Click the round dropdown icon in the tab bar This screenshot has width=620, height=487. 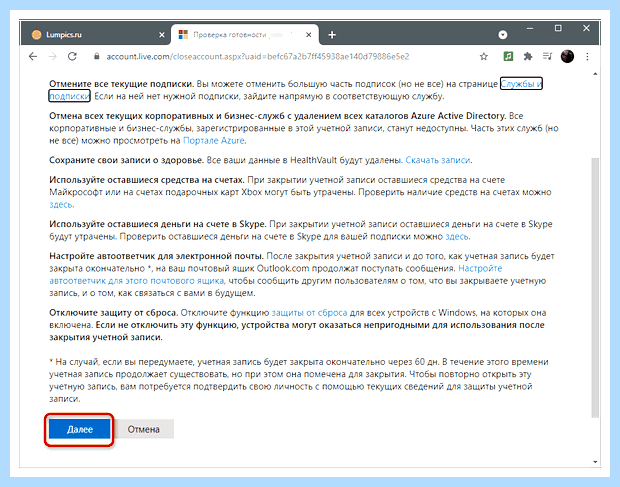[x=503, y=35]
